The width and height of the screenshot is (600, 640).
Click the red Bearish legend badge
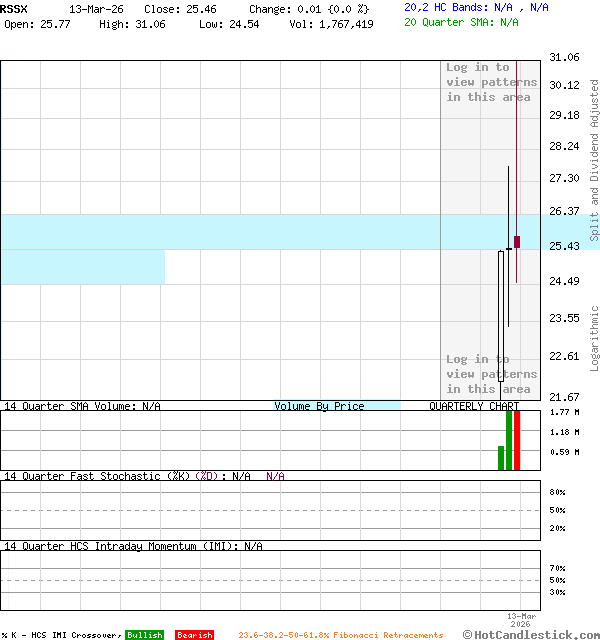(x=194, y=635)
